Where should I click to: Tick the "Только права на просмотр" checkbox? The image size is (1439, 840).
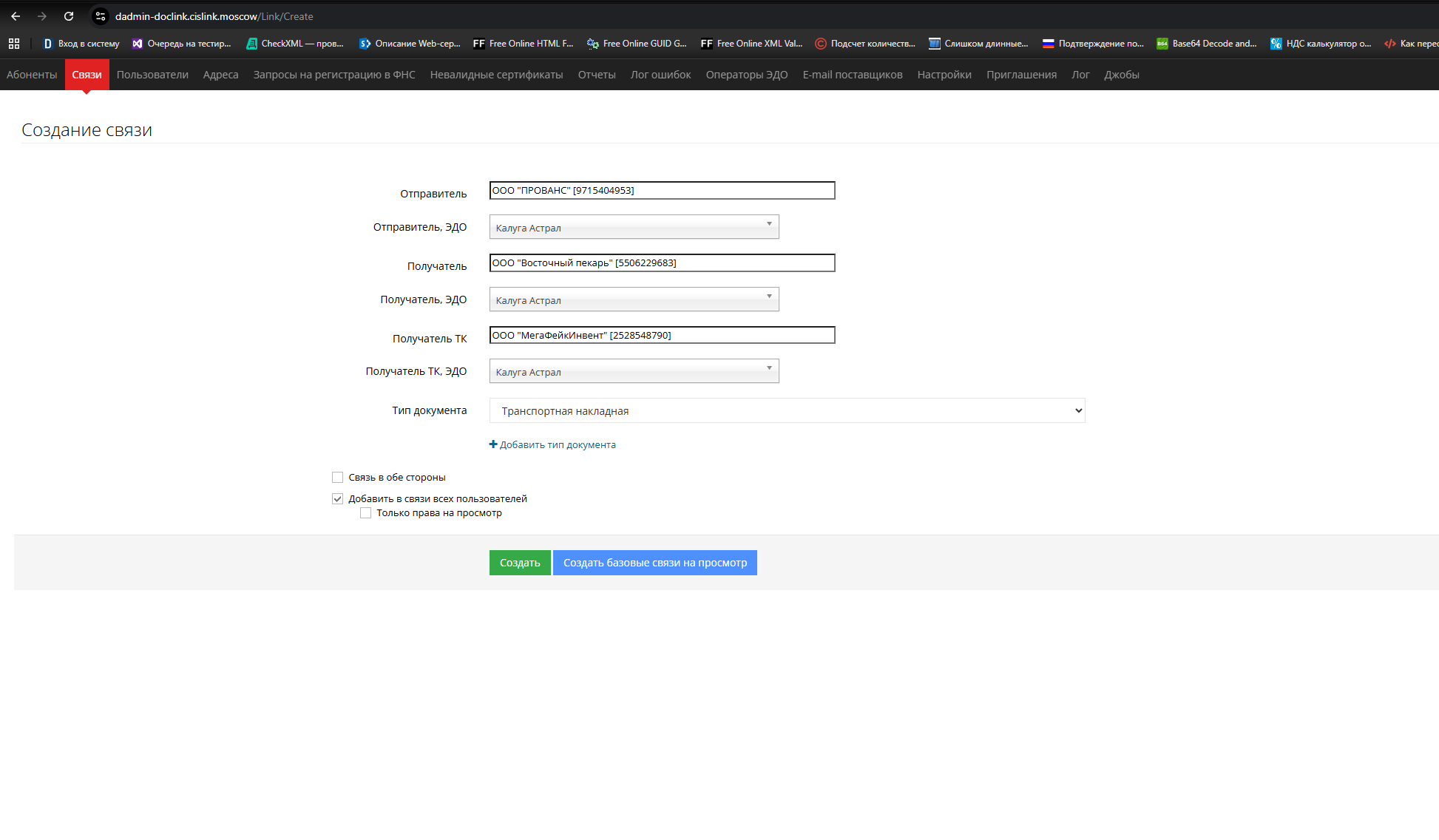pyautogui.click(x=366, y=513)
